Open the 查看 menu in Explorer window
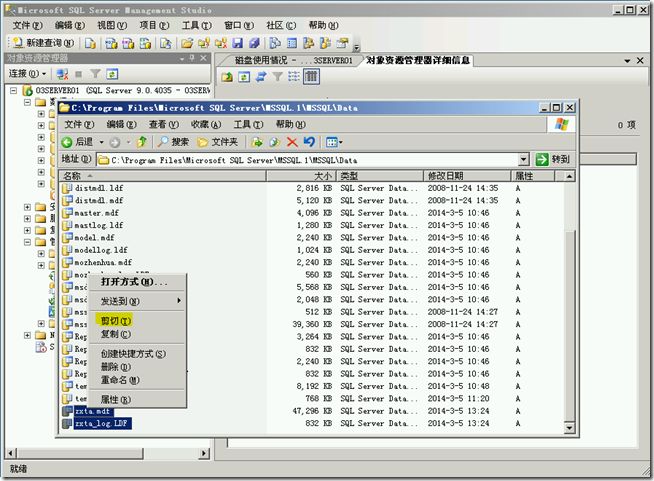654x481 pixels. pos(164,124)
